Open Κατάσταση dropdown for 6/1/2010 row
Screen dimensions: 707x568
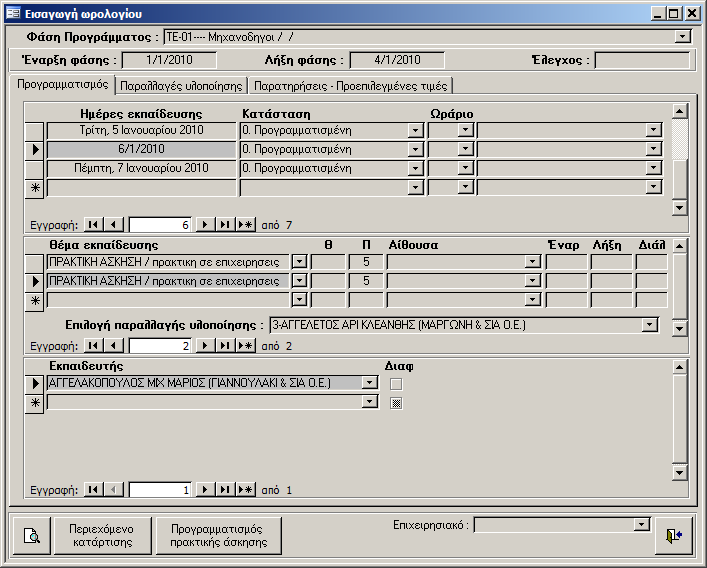tap(416, 149)
